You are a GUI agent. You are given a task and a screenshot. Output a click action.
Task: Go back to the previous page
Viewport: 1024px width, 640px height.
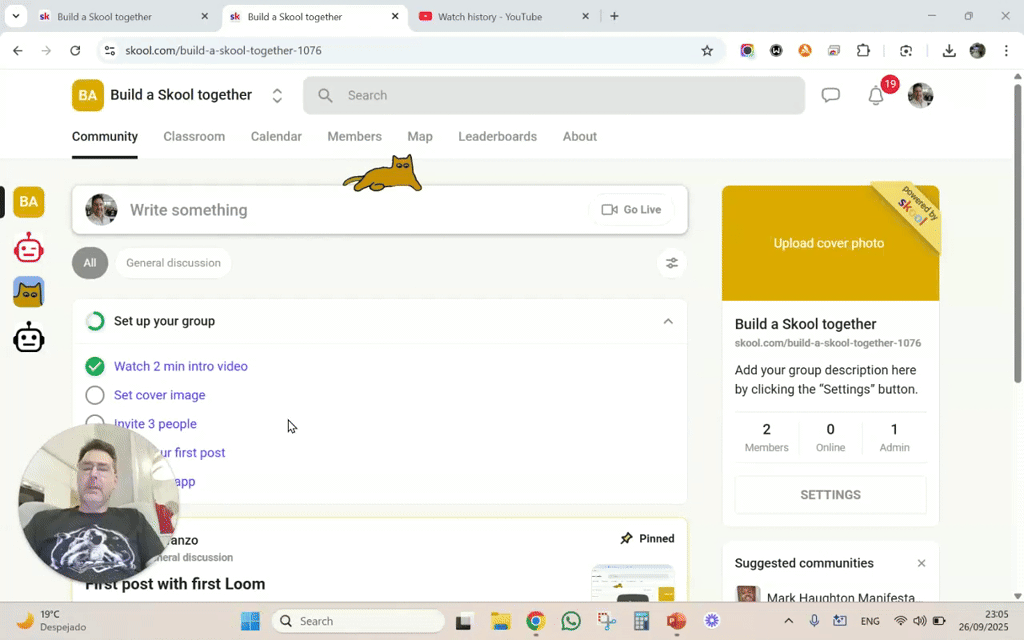pyautogui.click(x=18, y=50)
